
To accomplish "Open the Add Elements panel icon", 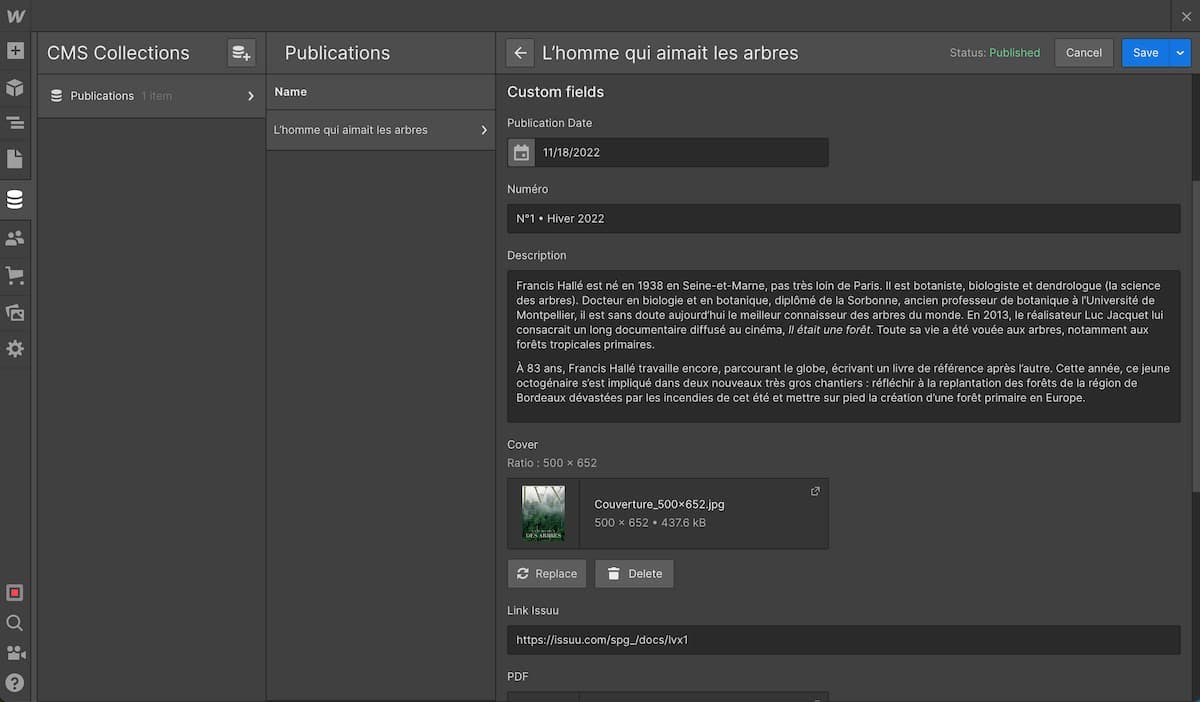I will coord(15,50).
